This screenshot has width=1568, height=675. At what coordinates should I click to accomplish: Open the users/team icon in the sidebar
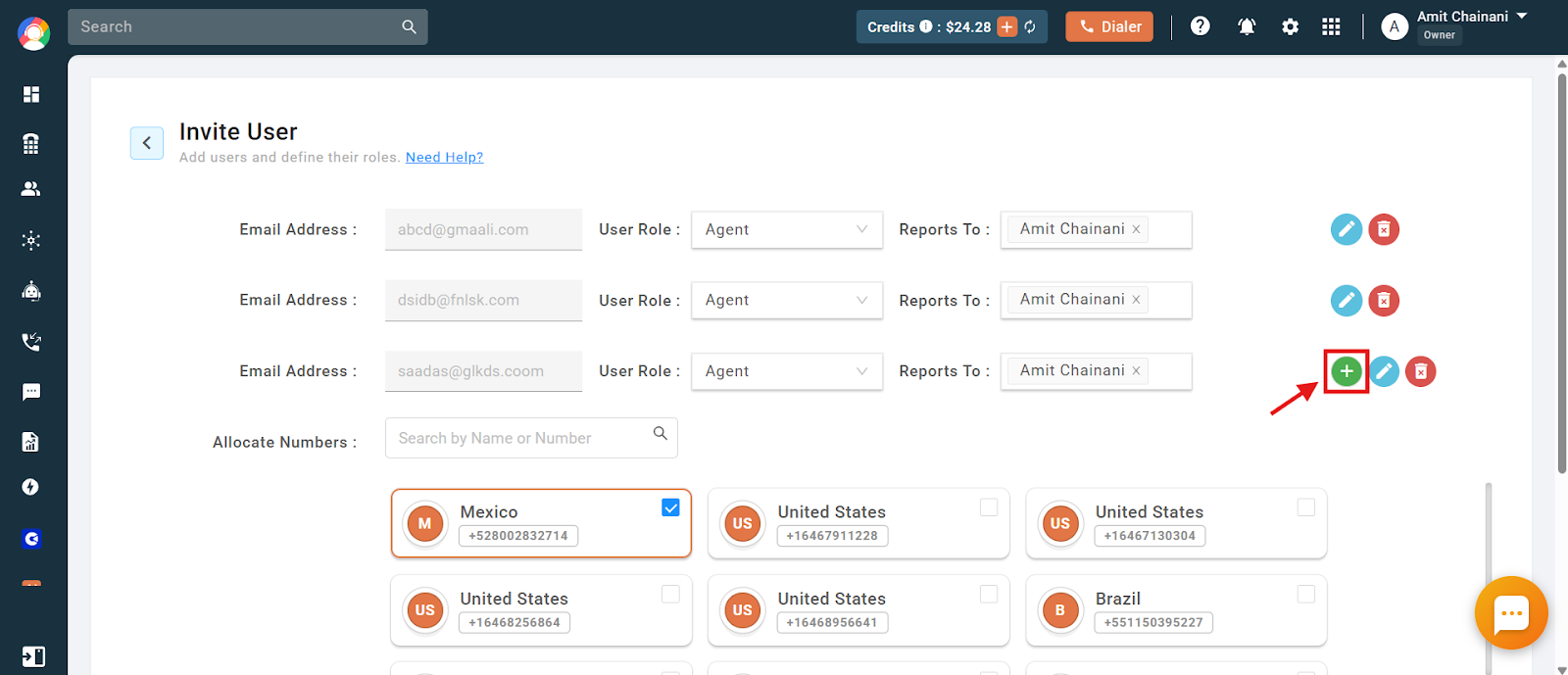31,189
